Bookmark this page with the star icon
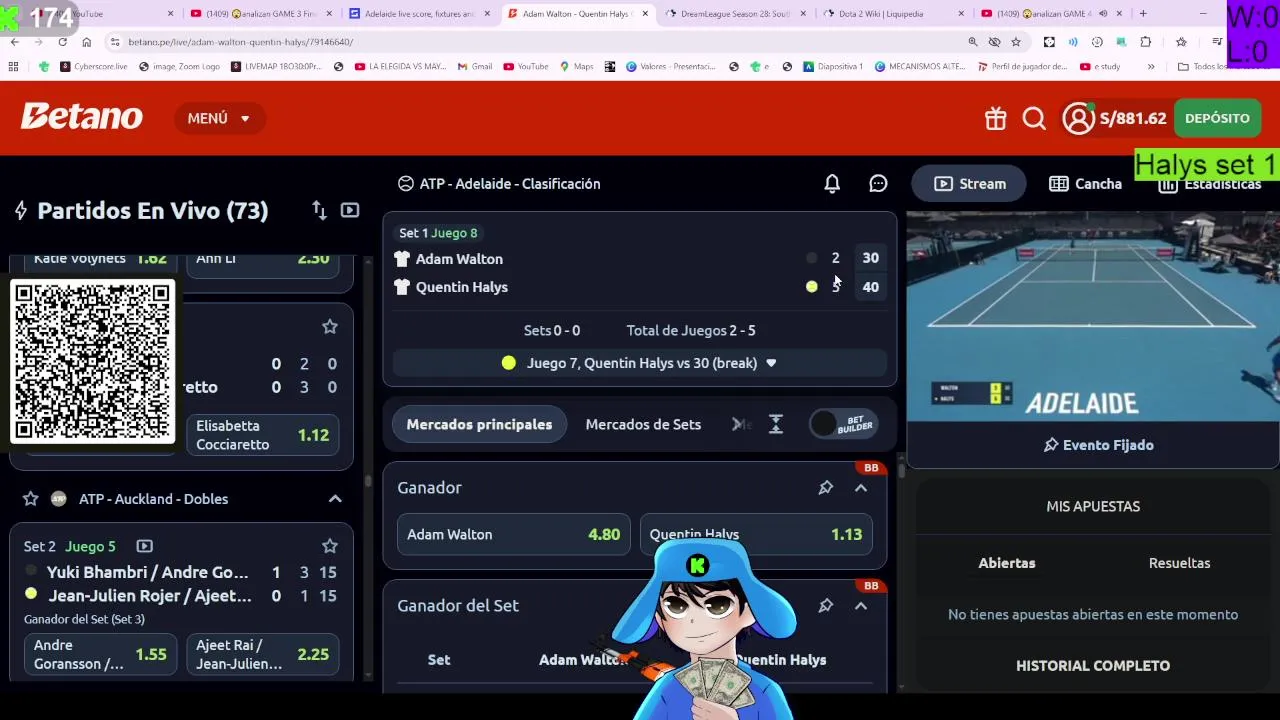The width and height of the screenshot is (1280, 720). click(x=1016, y=42)
